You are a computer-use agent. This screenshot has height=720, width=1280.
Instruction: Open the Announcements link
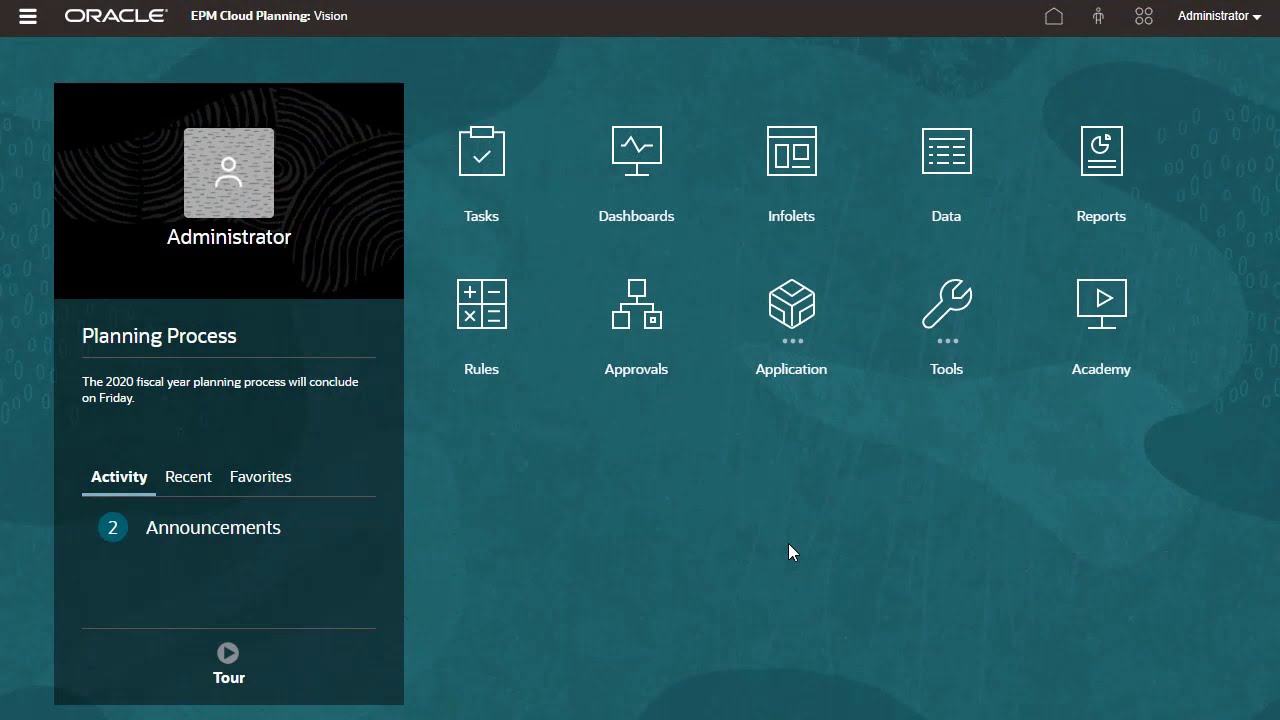tap(213, 528)
